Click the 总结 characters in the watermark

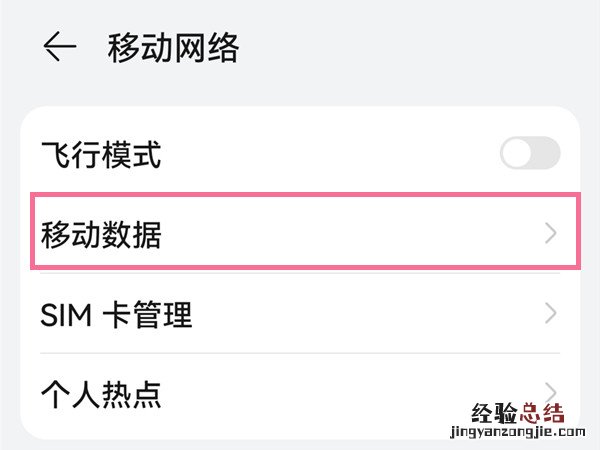click(x=541, y=413)
